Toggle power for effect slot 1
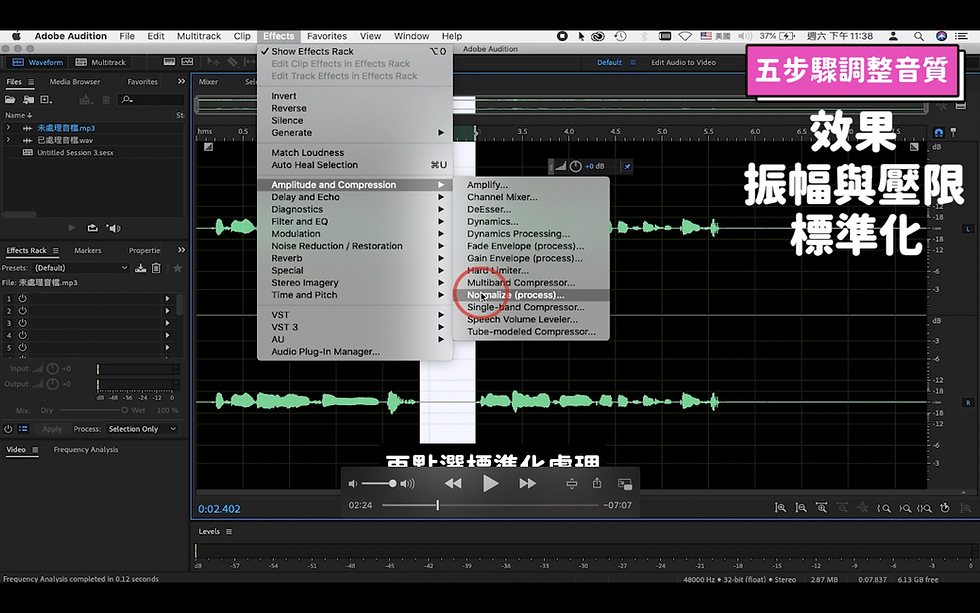This screenshot has height=613, width=980. [22, 299]
